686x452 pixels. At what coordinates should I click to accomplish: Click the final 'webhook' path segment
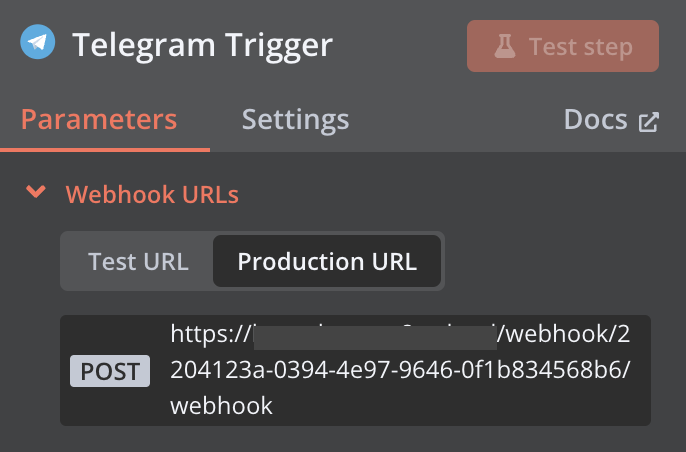221,406
